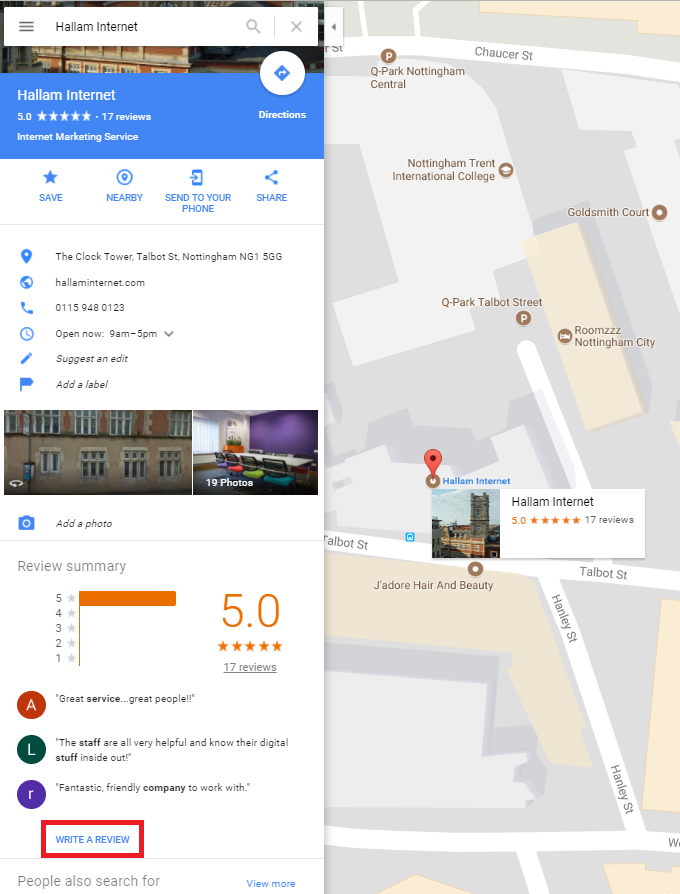Click View more beside People also search for
This screenshot has height=894, width=680.
[x=271, y=883]
